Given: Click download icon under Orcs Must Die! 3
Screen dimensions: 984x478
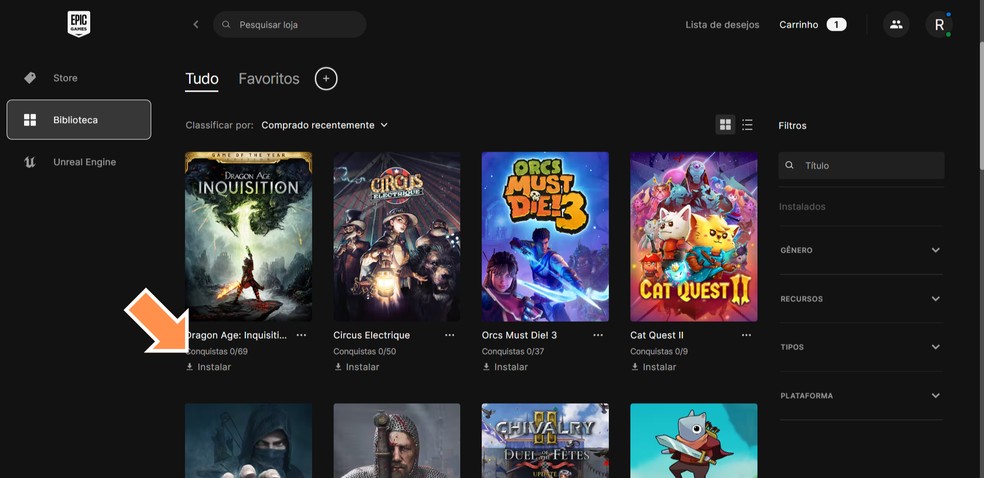Looking at the screenshot, I should pos(486,366).
